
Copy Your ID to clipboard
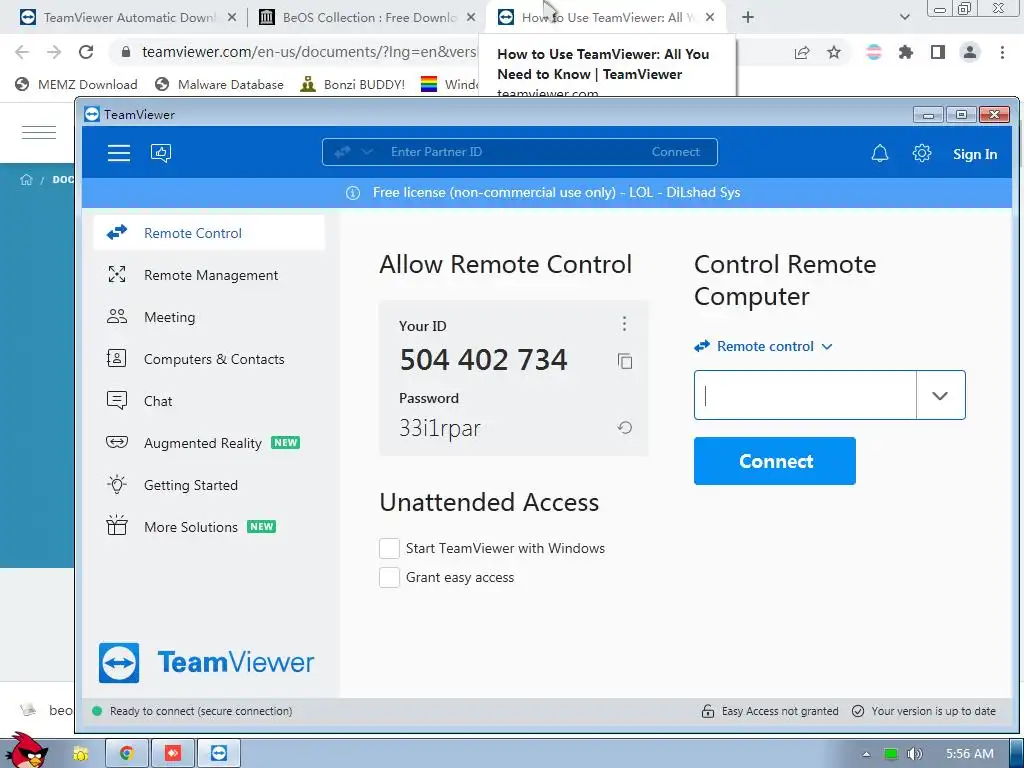click(x=624, y=360)
